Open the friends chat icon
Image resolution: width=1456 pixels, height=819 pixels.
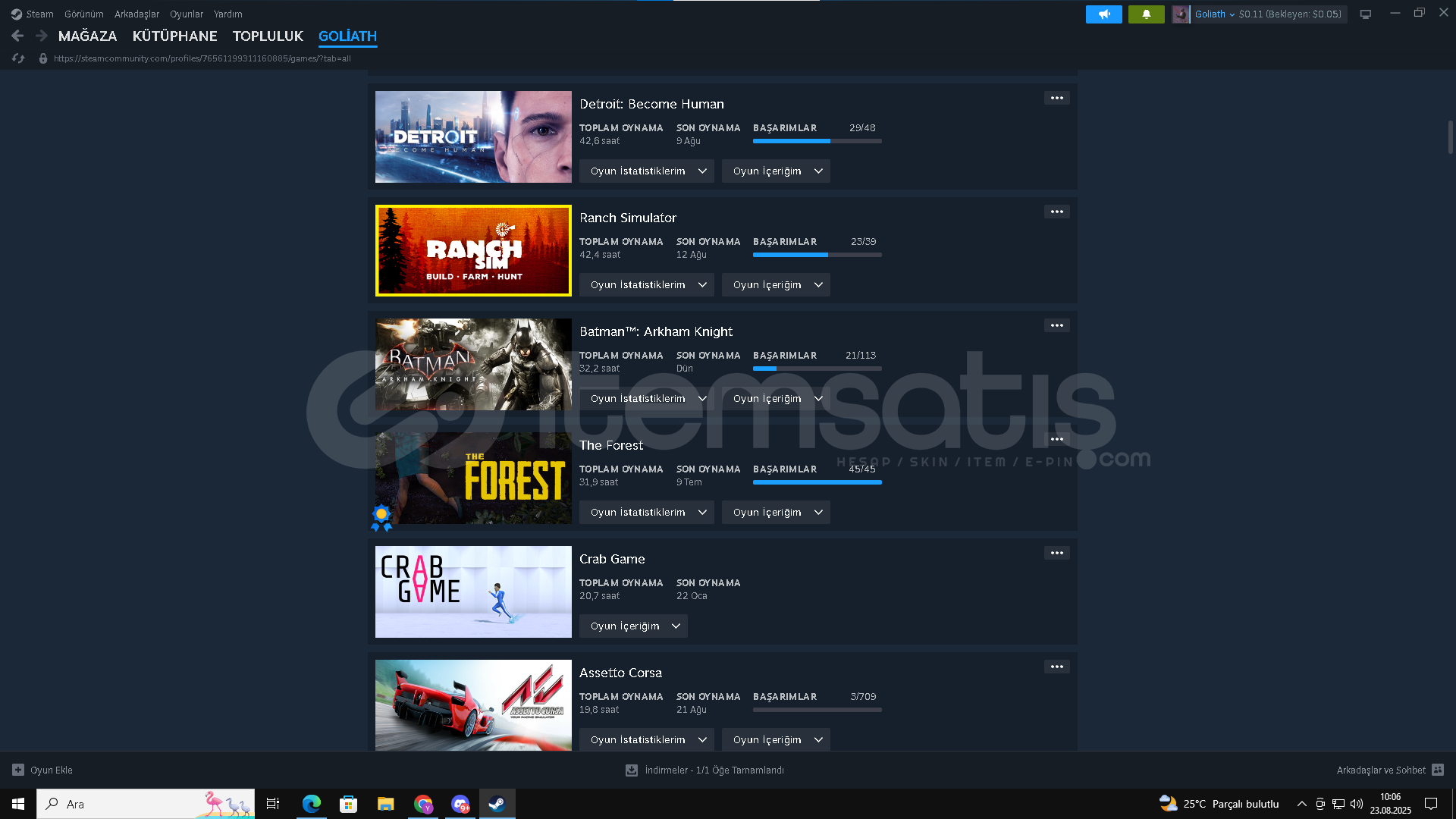pyautogui.click(x=1438, y=770)
